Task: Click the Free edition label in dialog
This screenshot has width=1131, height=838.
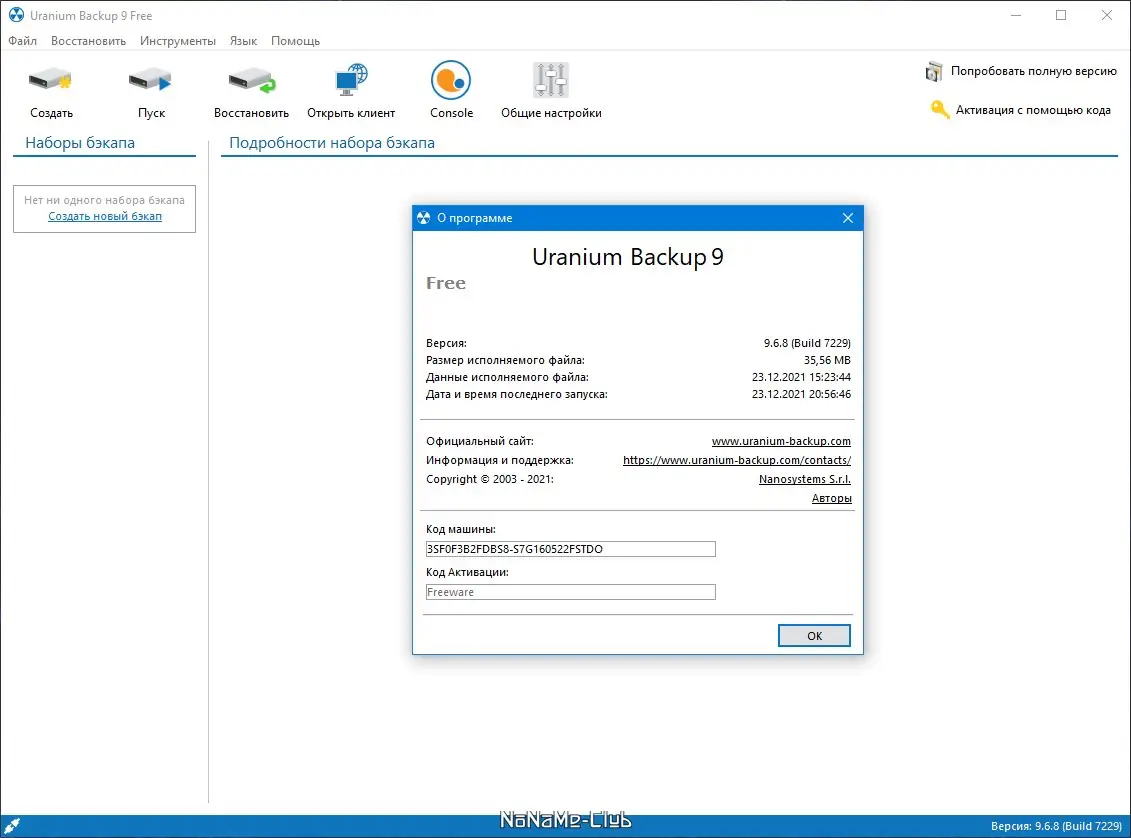Action: click(446, 283)
